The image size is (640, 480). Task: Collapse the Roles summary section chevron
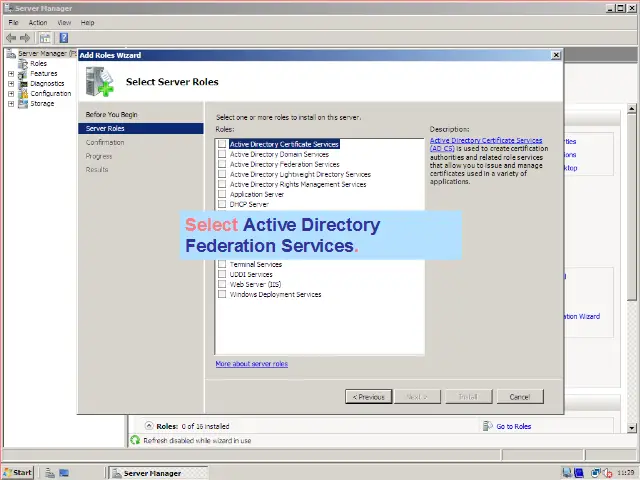point(149,426)
